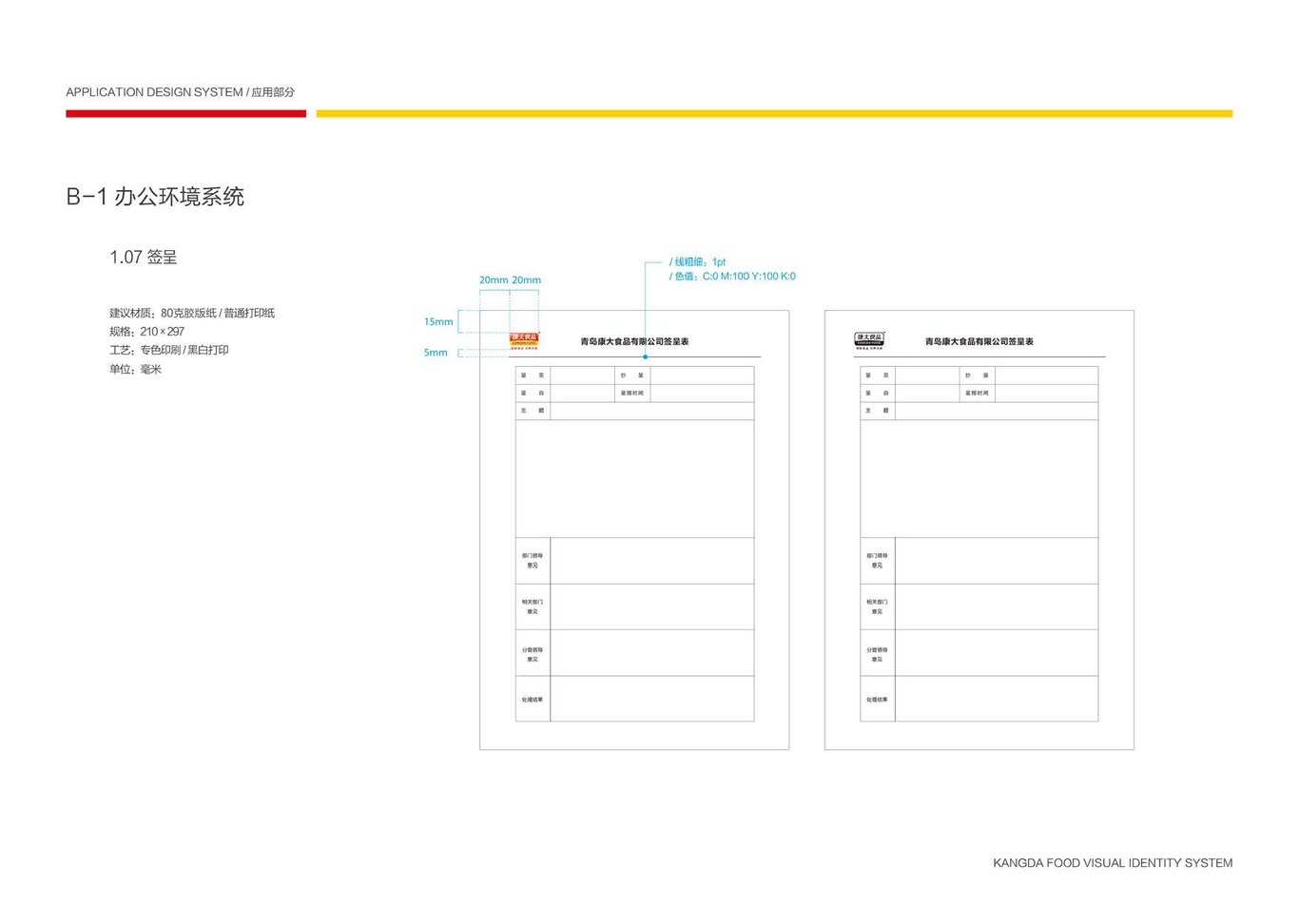Click the '呈至' label on left form
The width and height of the screenshot is (1299, 924).
click(x=533, y=375)
